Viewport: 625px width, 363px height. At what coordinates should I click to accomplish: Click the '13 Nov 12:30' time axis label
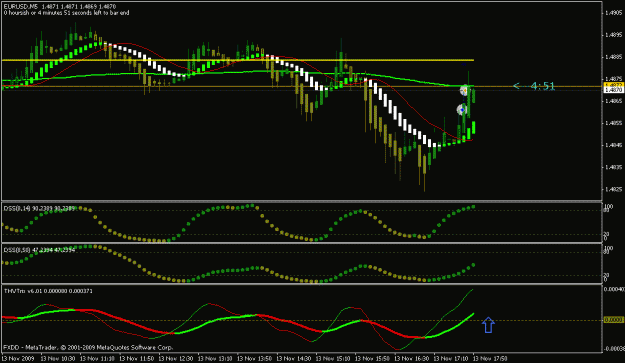pyautogui.click(x=176, y=359)
